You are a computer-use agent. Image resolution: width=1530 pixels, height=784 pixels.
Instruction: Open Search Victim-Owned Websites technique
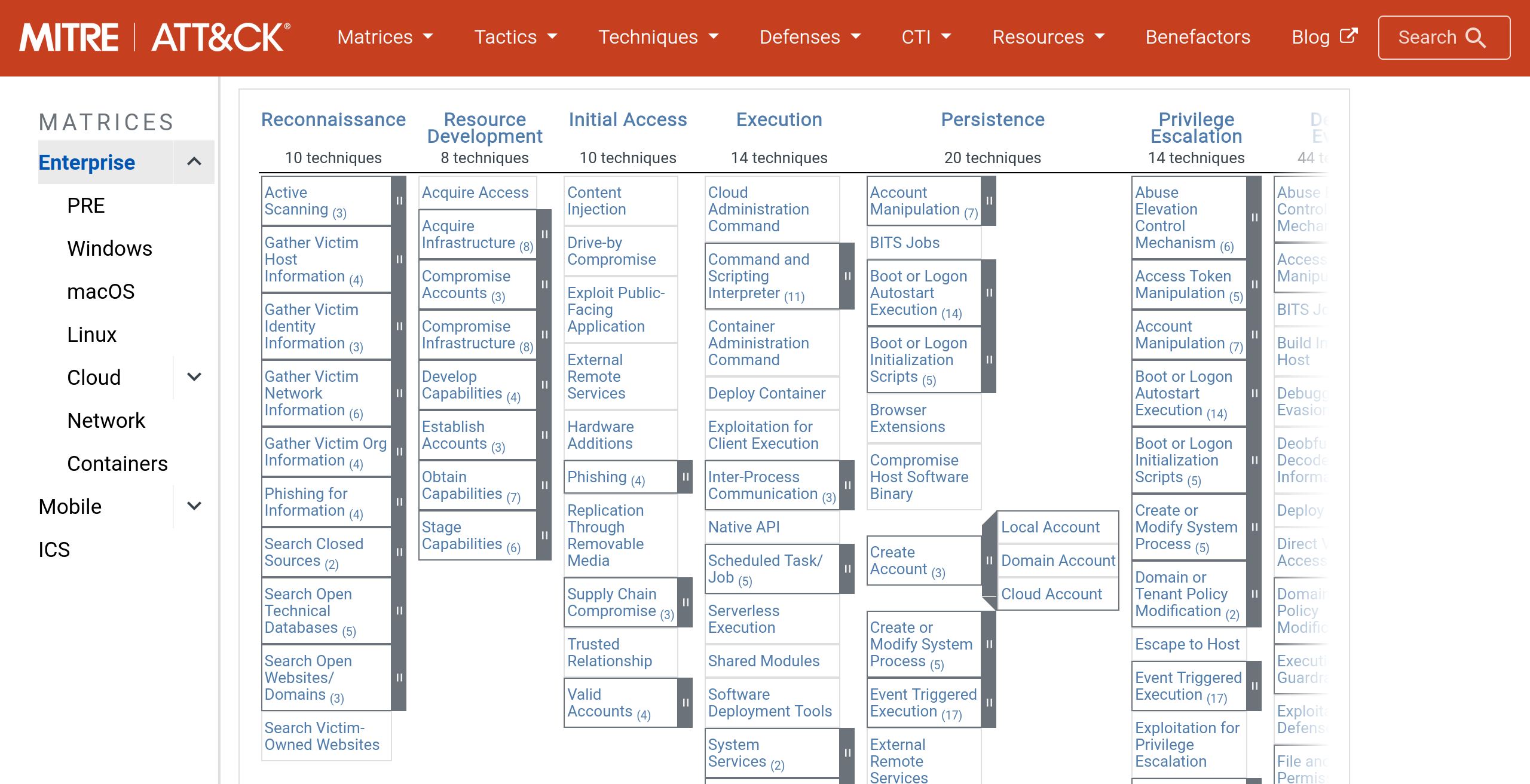click(x=322, y=736)
